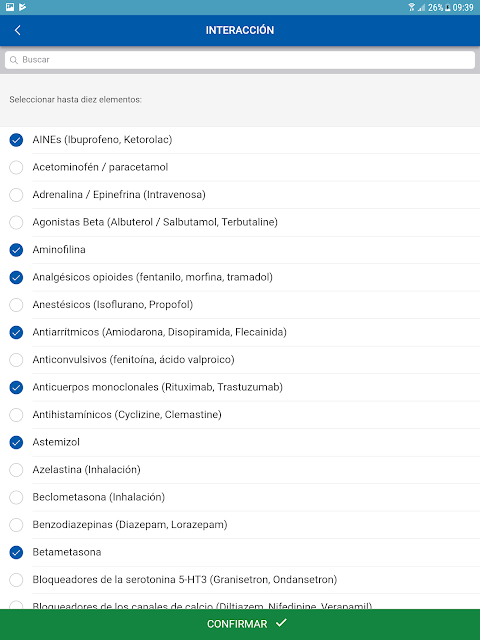Confirm selection with the CONFIRMAR button
480x640 pixels.
click(x=240, y=624)
